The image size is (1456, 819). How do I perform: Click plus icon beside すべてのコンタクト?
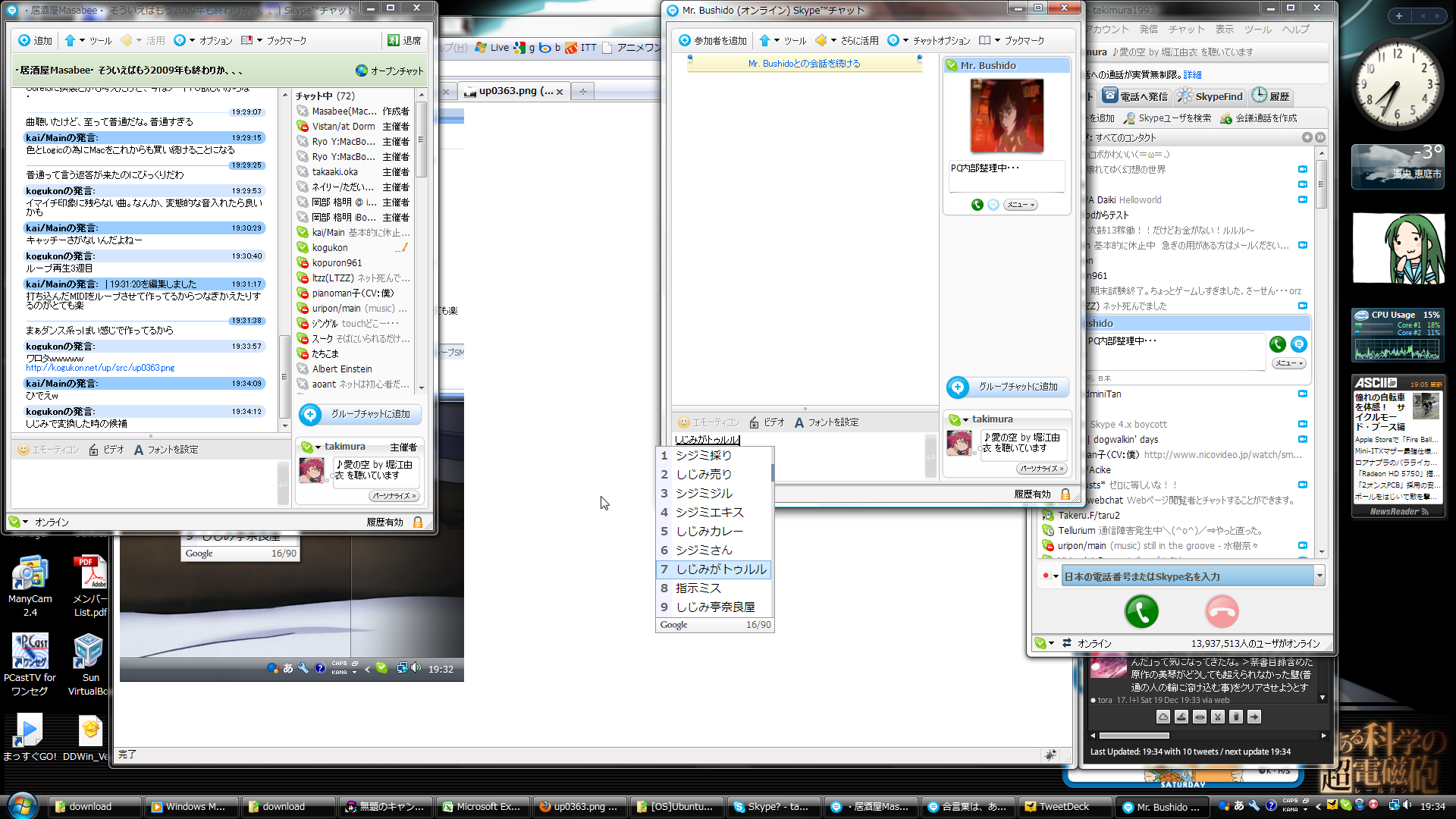(x=1307, y=137)
